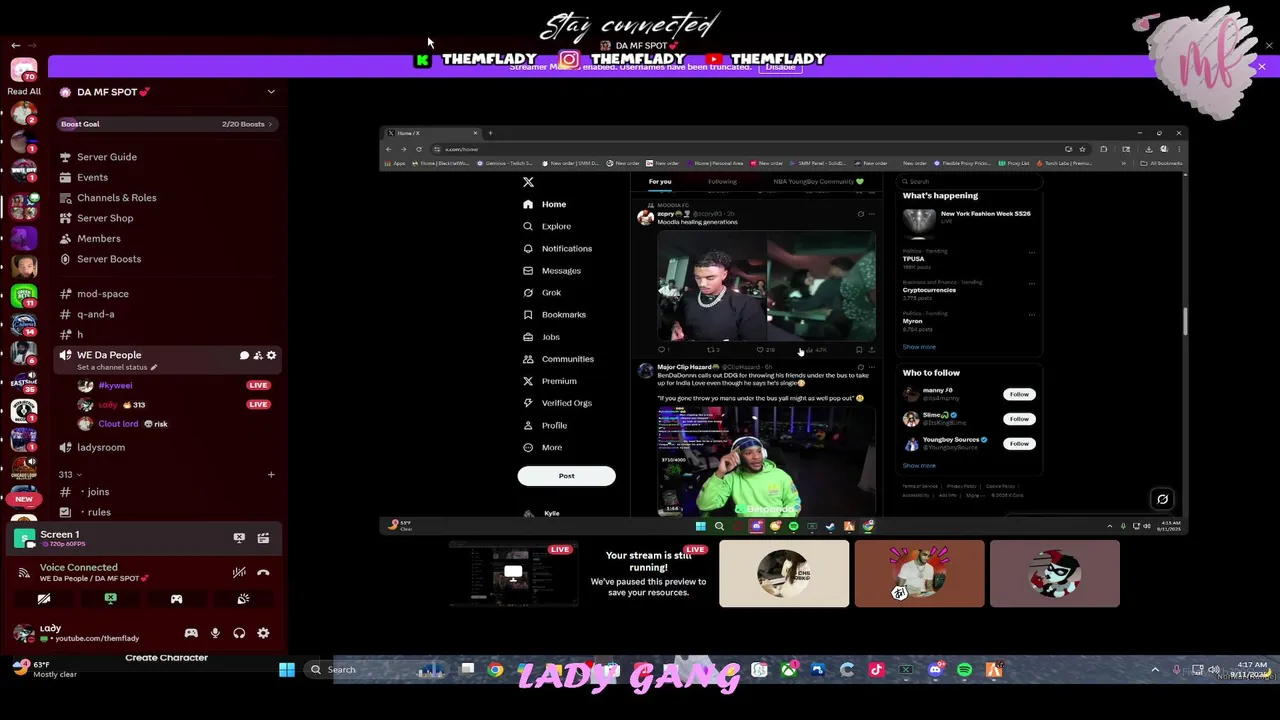
Task: Toggle screen share with the green monitor button
Action: click(x=110, y=599)
